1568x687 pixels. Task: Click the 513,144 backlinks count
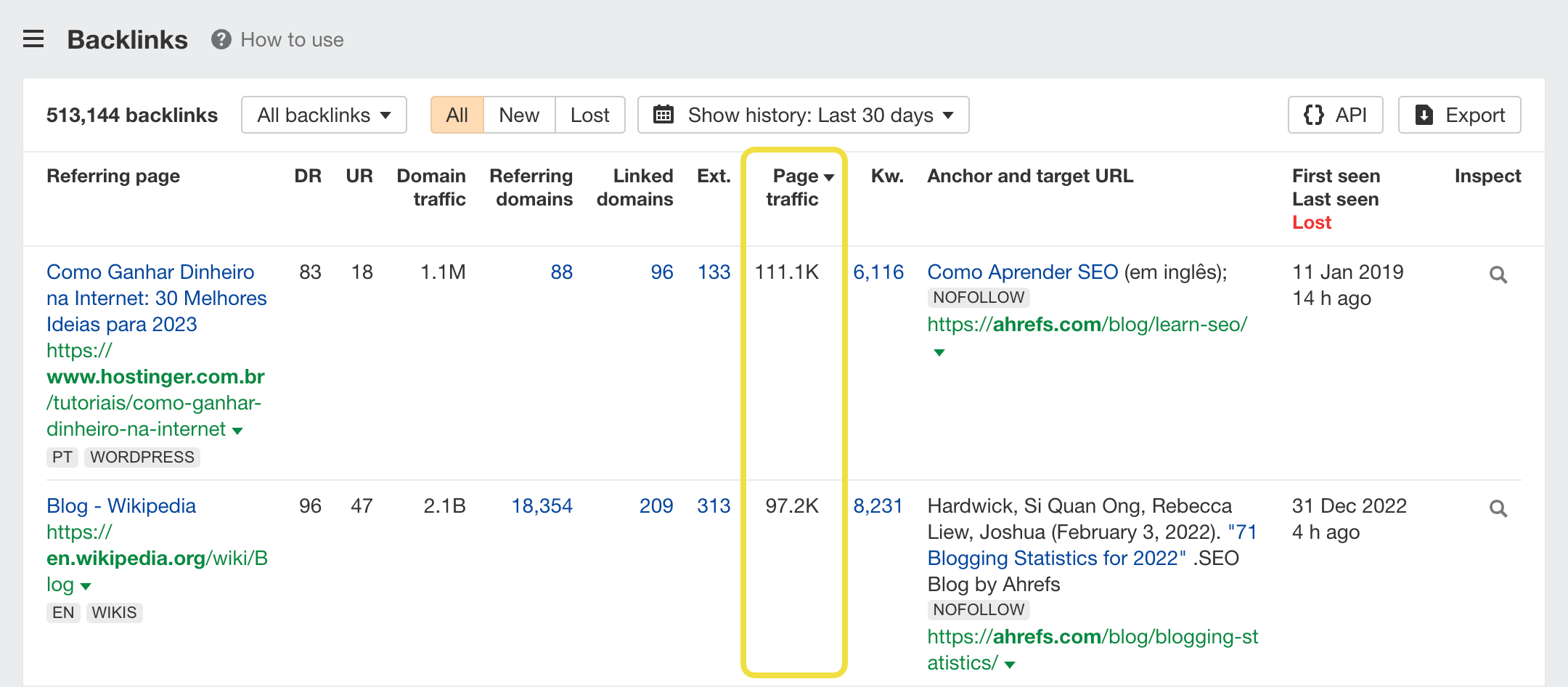click(x=132, y=115)
